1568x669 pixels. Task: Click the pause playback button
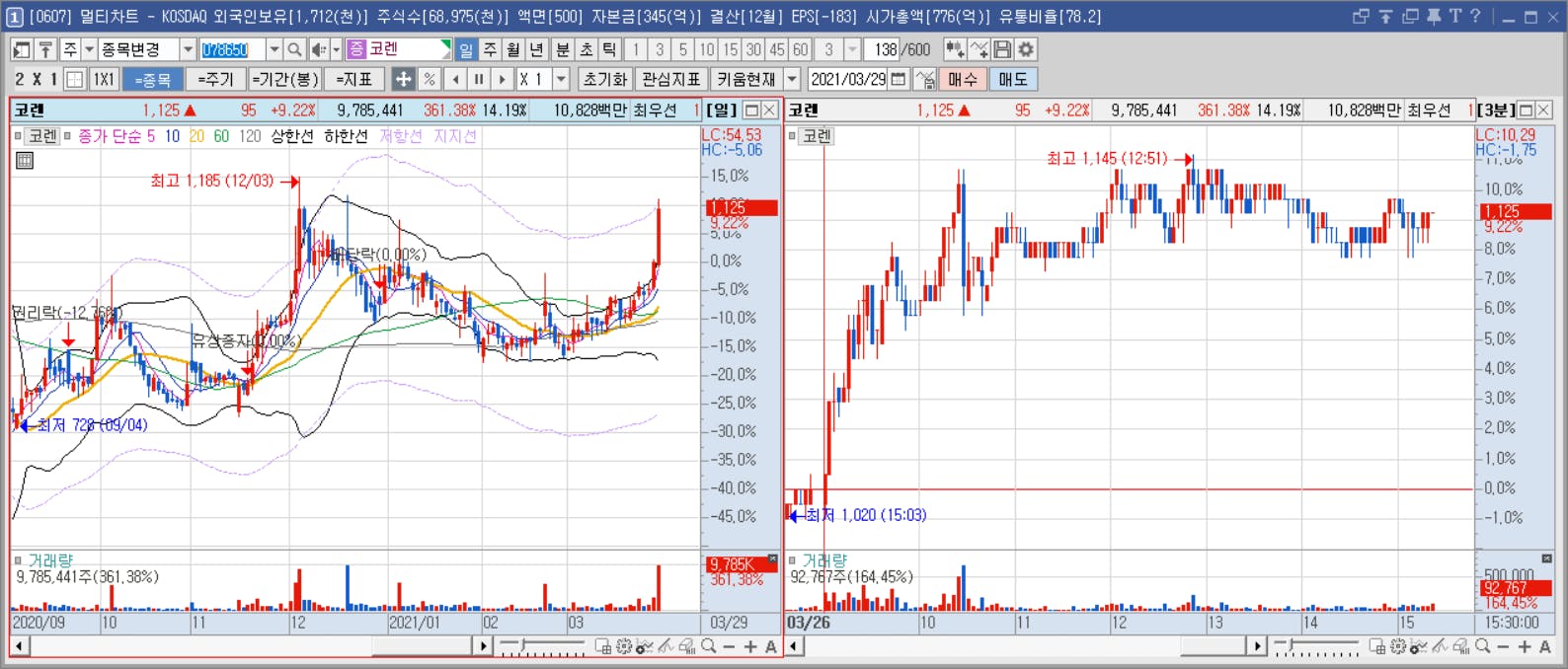pos(479,79)
